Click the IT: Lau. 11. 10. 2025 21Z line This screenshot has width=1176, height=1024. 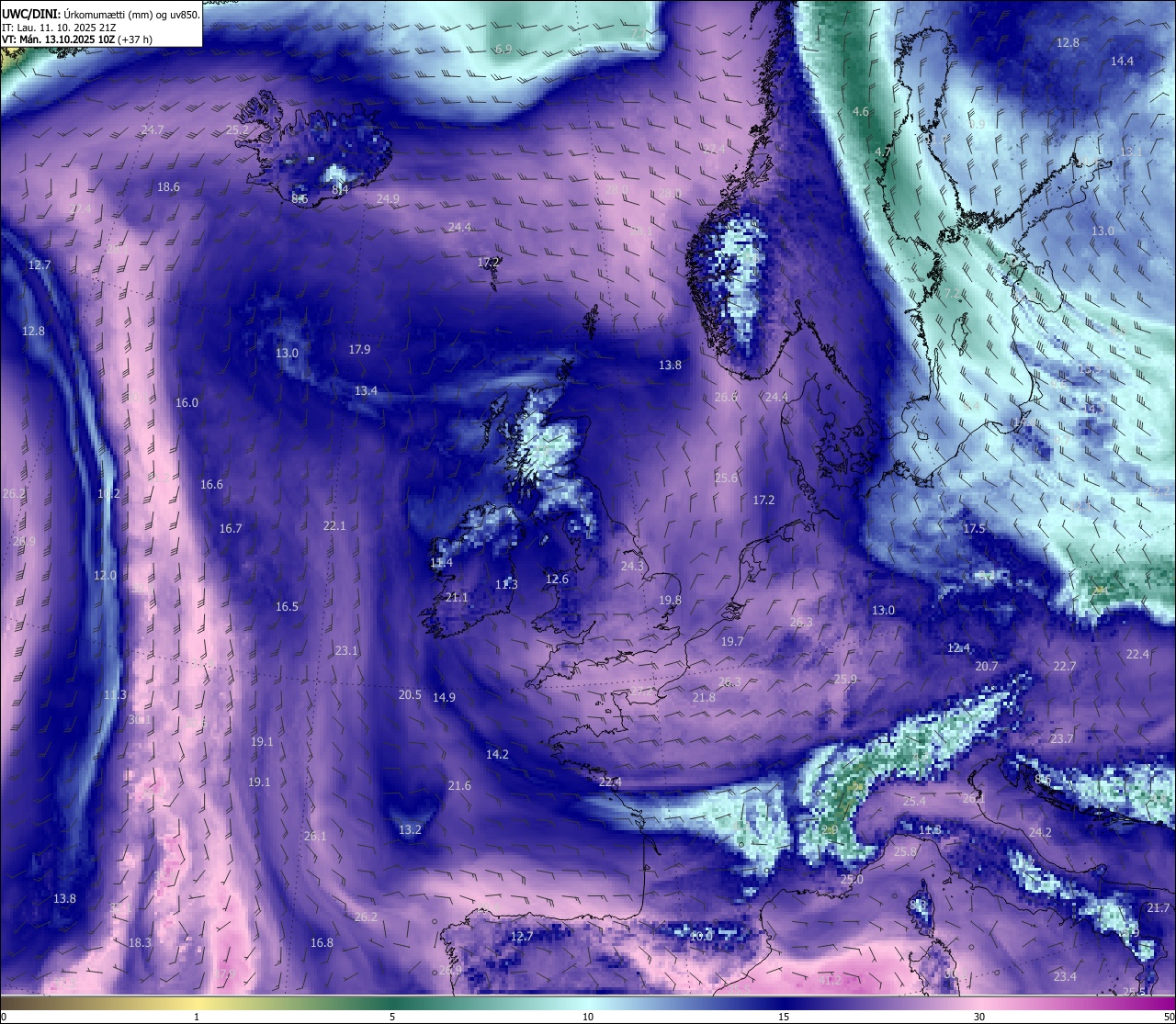[x=59, y=27]
